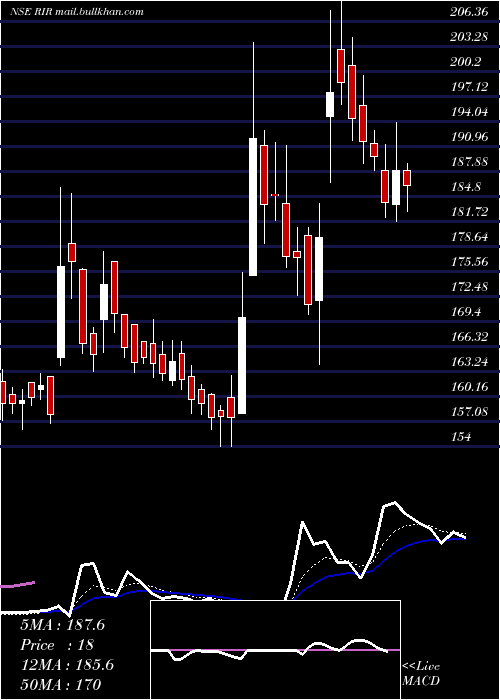Click the 200.2 price axis label
Viewport: 500px width, 700px height.
466,62
